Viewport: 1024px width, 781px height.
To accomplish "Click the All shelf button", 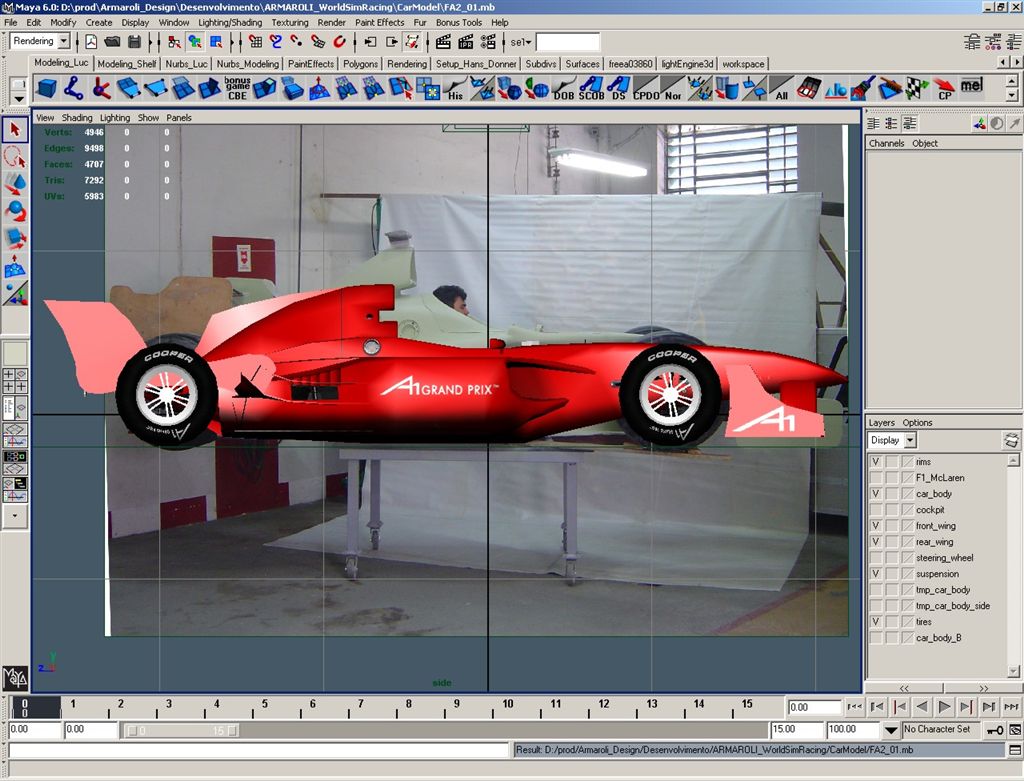I will pos(781,88).
